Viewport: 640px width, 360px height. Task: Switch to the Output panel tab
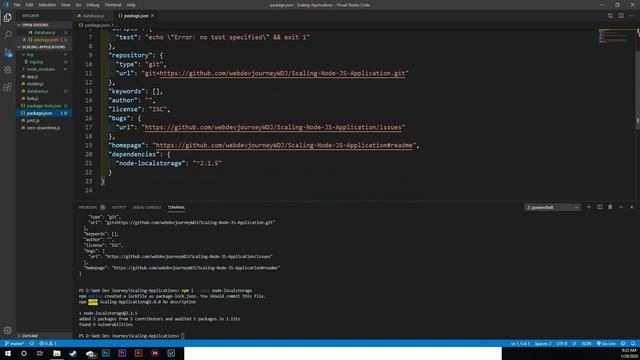[x=119, y=207]
